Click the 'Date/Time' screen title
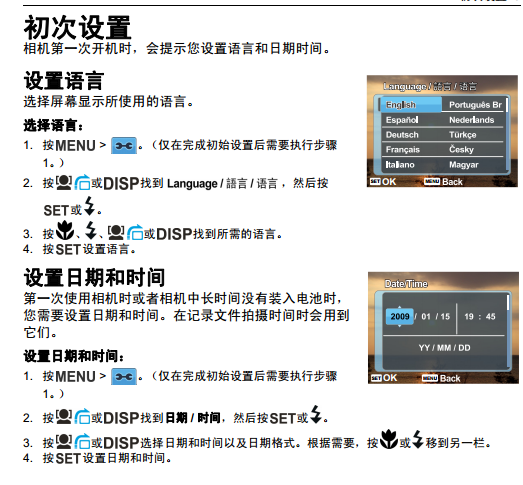This screenshot has height=485, width=523. (406, 284)
